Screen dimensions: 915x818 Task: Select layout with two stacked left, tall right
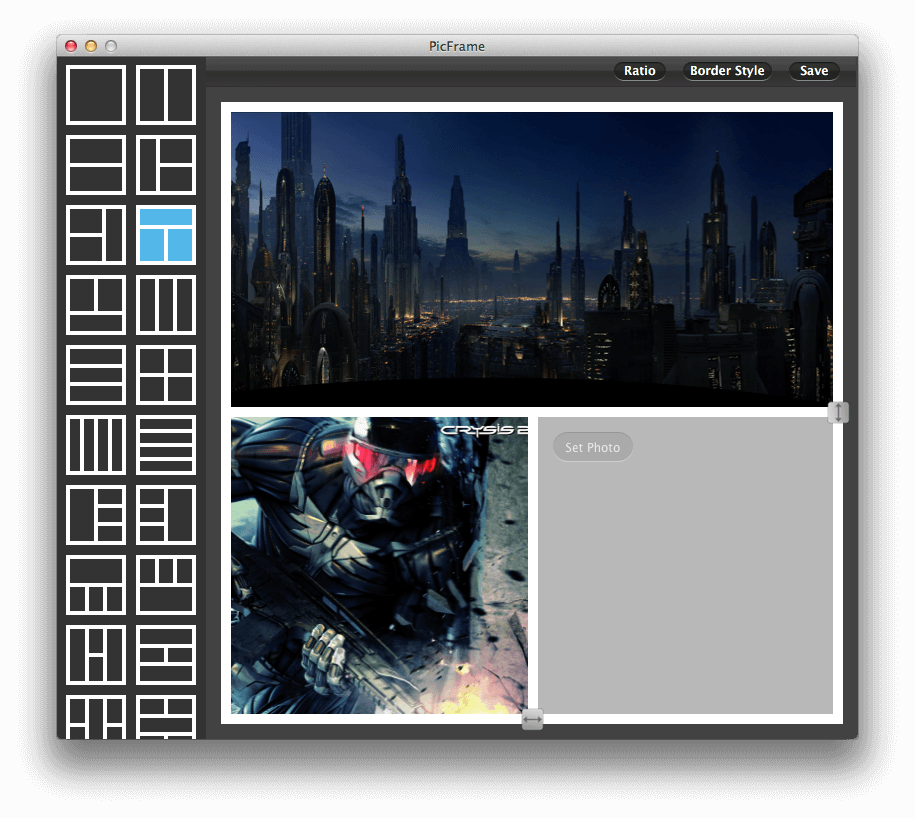point(96,235)
